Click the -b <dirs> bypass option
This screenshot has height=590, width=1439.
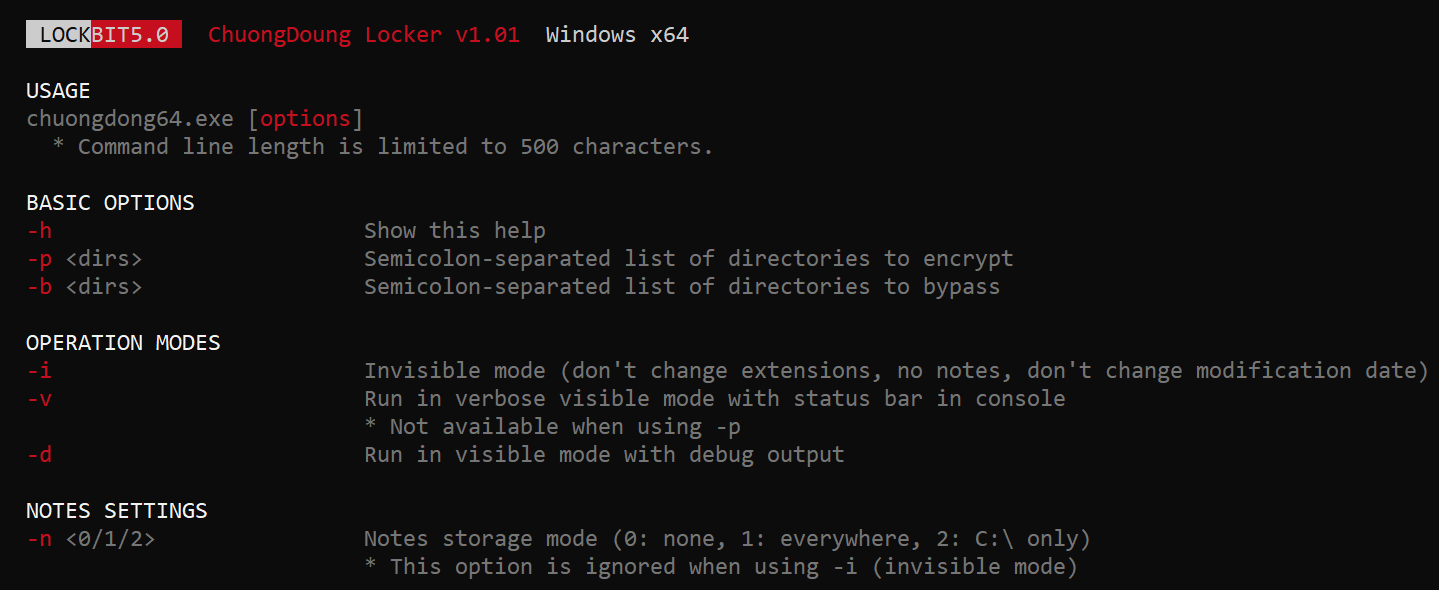tap(84, 287)
